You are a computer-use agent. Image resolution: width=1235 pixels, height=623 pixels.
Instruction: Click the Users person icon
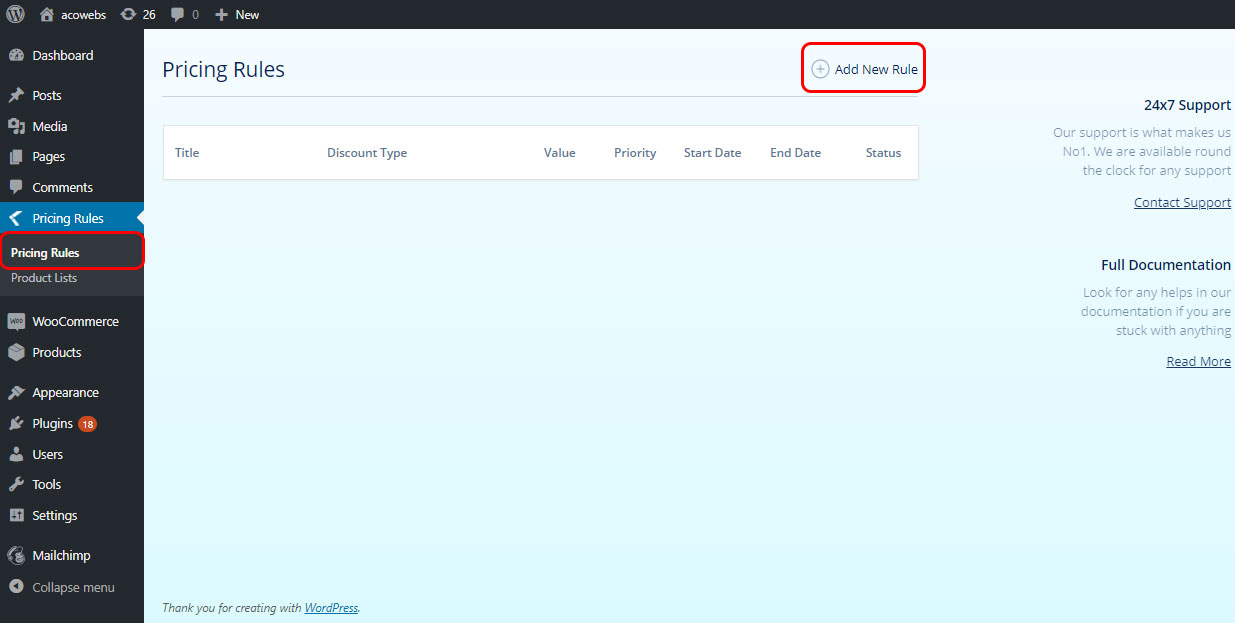16,454
